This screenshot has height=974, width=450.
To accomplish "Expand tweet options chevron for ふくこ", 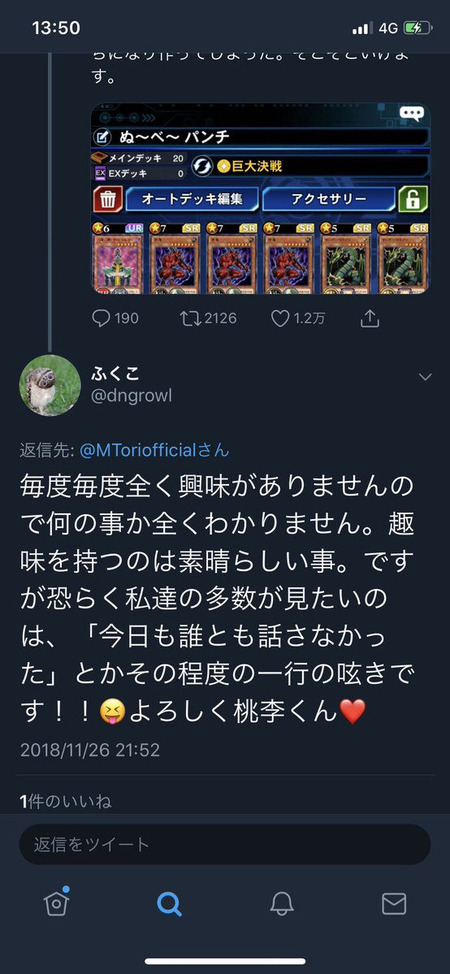I will tap(425, 377).
